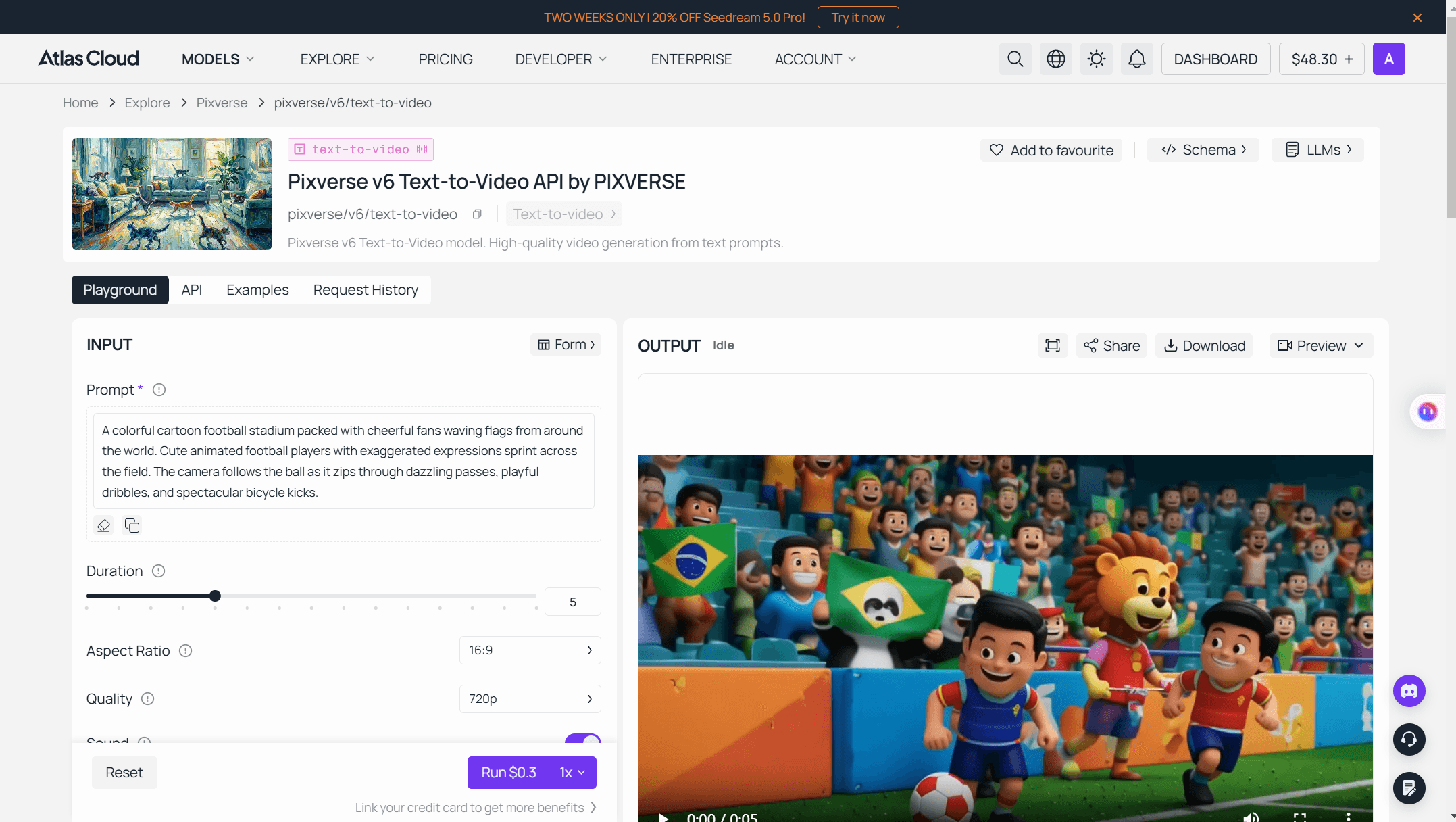
Task: Switch to the Request History tab
Action: coord(366,290)
